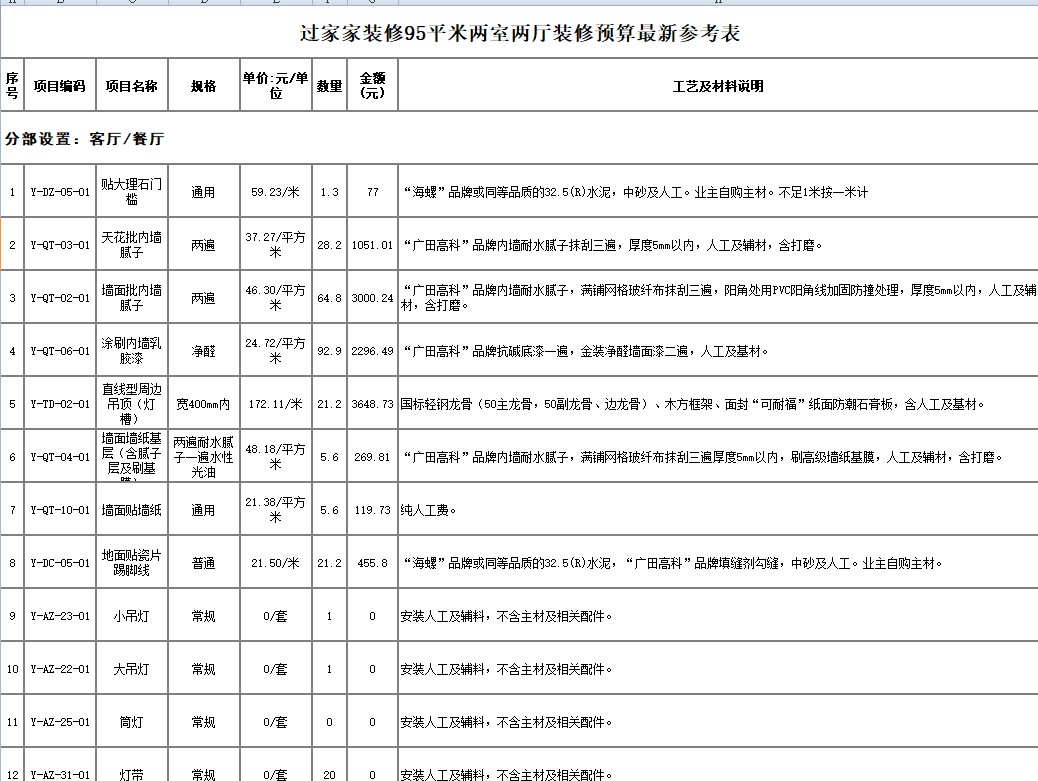This screenshot has height=781, width=1038.
Task: Select the amount cell 455.8
Action: tap(372, 563)
